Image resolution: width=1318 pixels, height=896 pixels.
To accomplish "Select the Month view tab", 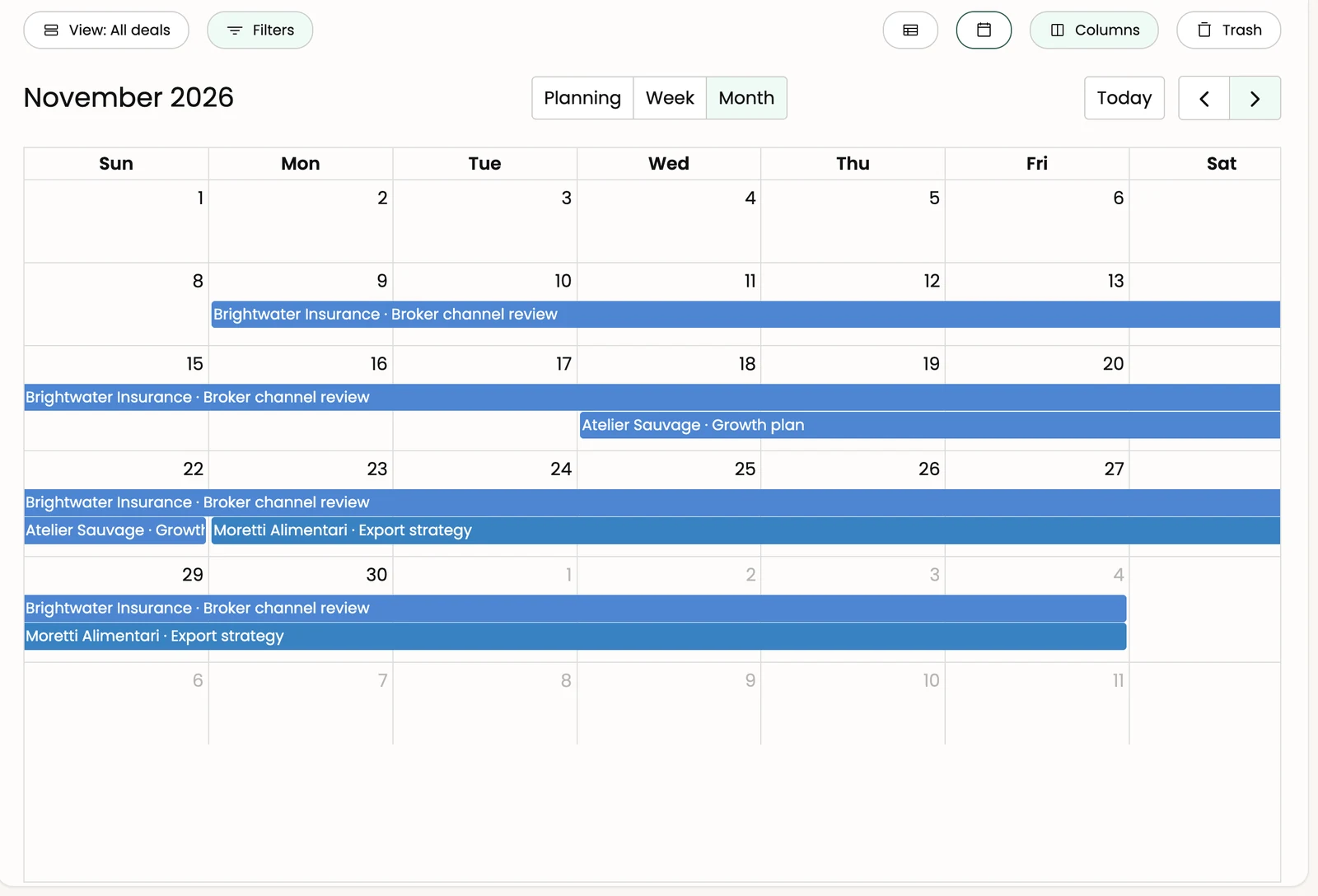I will [746, 98].
